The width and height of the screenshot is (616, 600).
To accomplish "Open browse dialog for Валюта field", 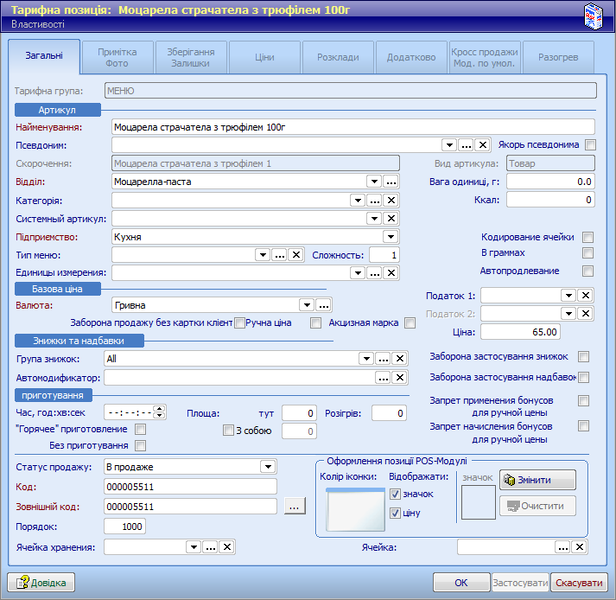I will (x=323, y=304).
